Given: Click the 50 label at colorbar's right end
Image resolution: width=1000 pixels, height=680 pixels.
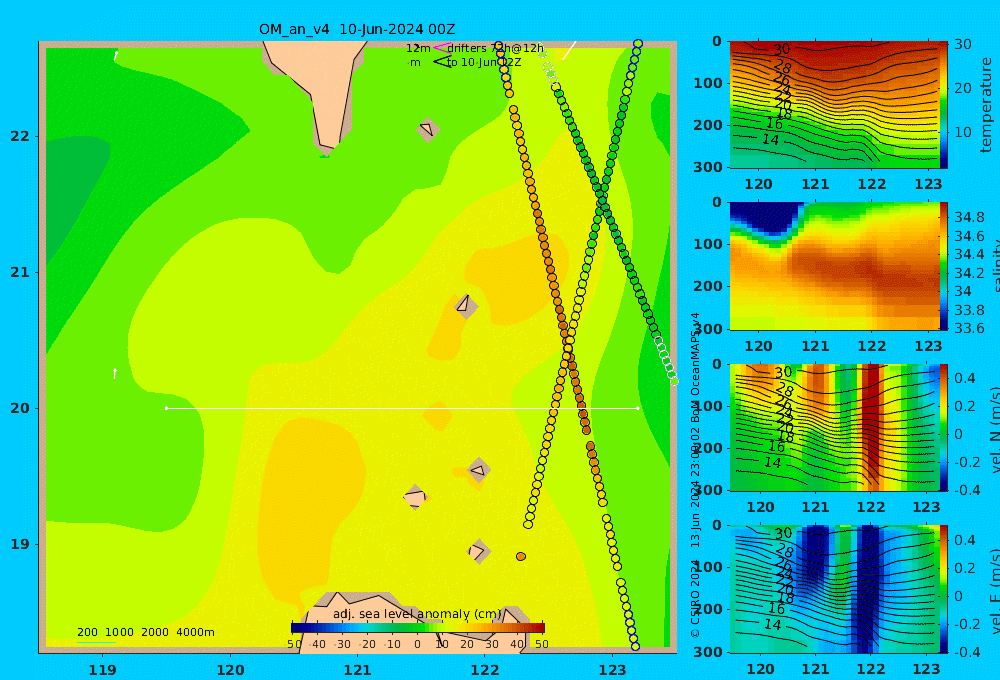Looking at the screenshot, I should [542, 644].
